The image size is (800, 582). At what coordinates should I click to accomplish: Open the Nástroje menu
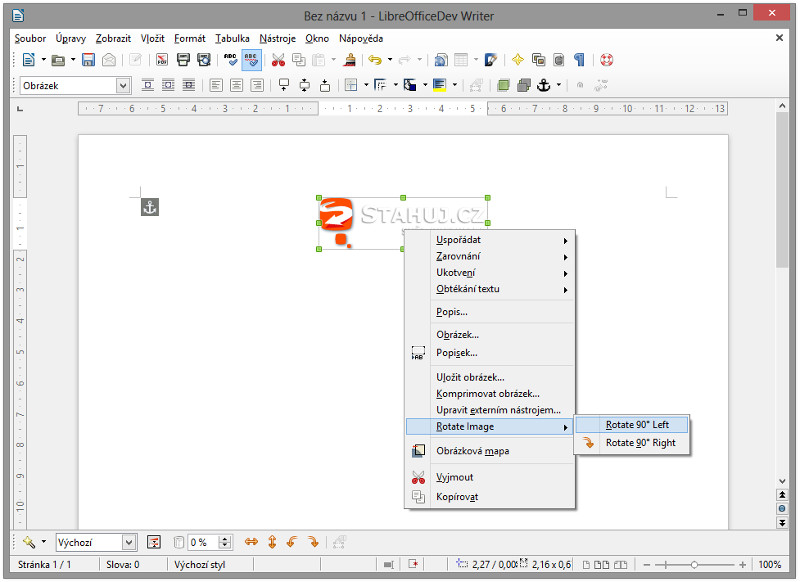(278, 39)
